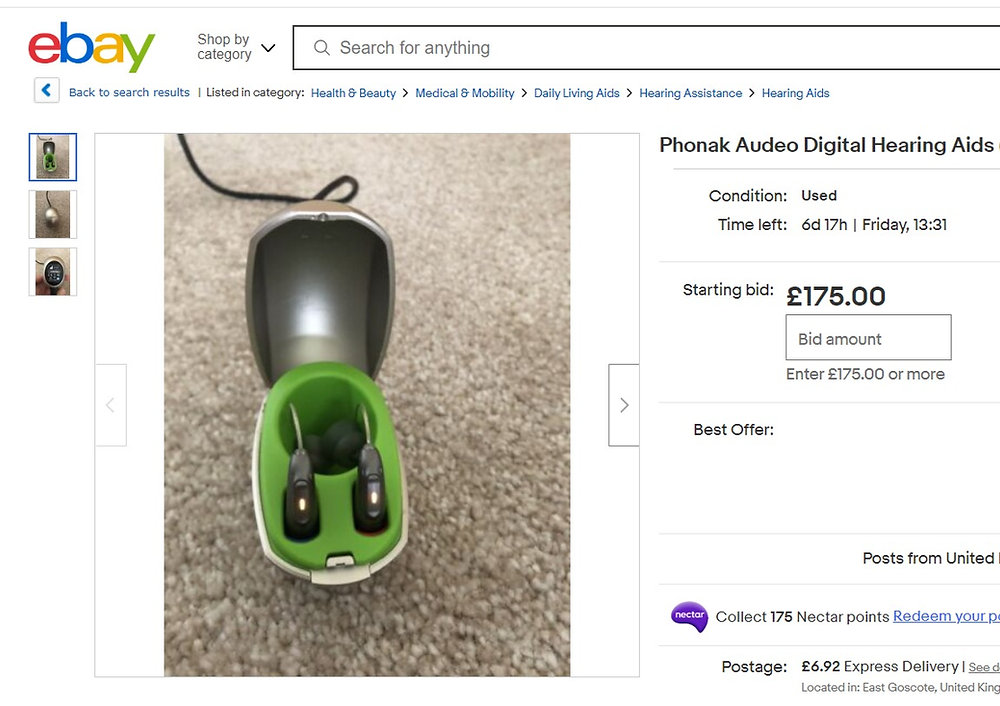This screenshot has width=1000, height=706.
Task: Open Back to search results
Action: [129, 91]
